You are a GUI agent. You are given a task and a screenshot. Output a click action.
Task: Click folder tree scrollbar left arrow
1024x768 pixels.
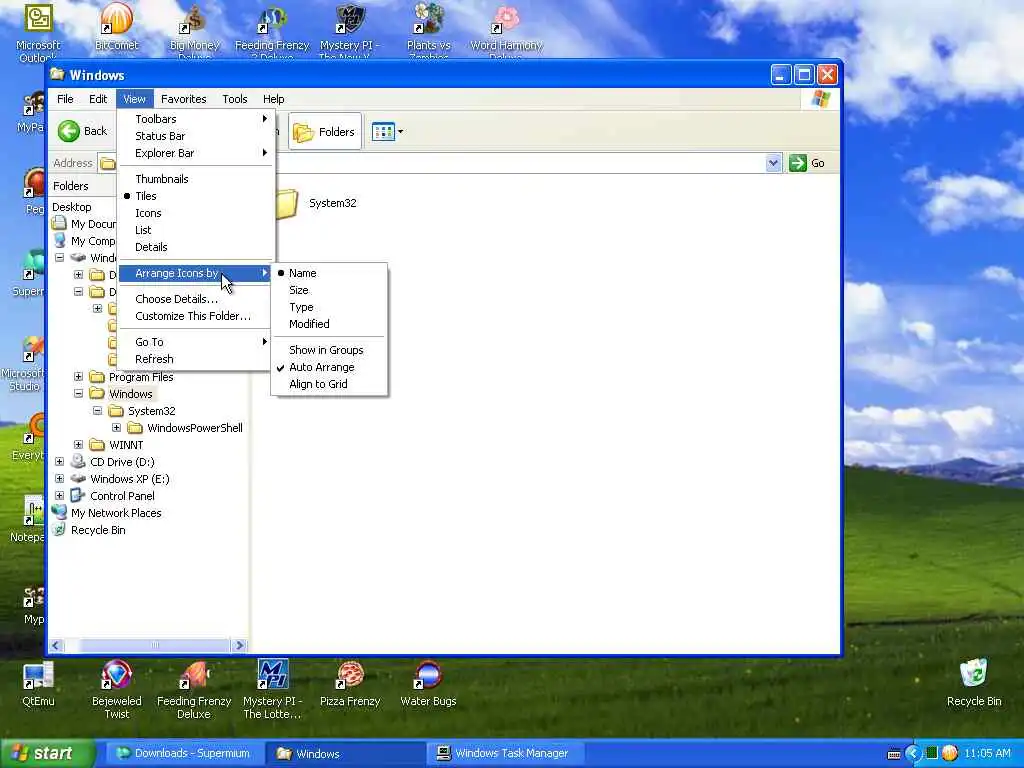(56, 645)
